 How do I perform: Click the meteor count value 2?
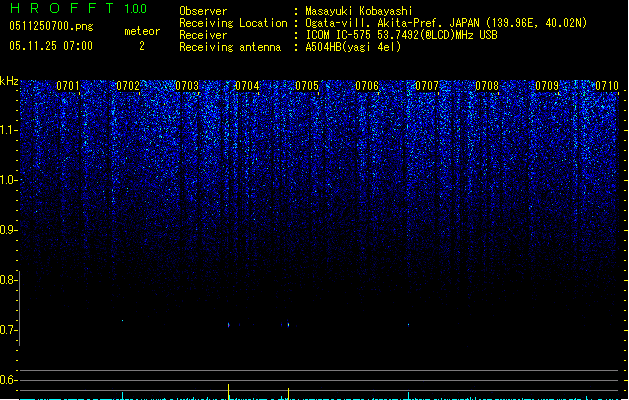[x=142, y=46]
